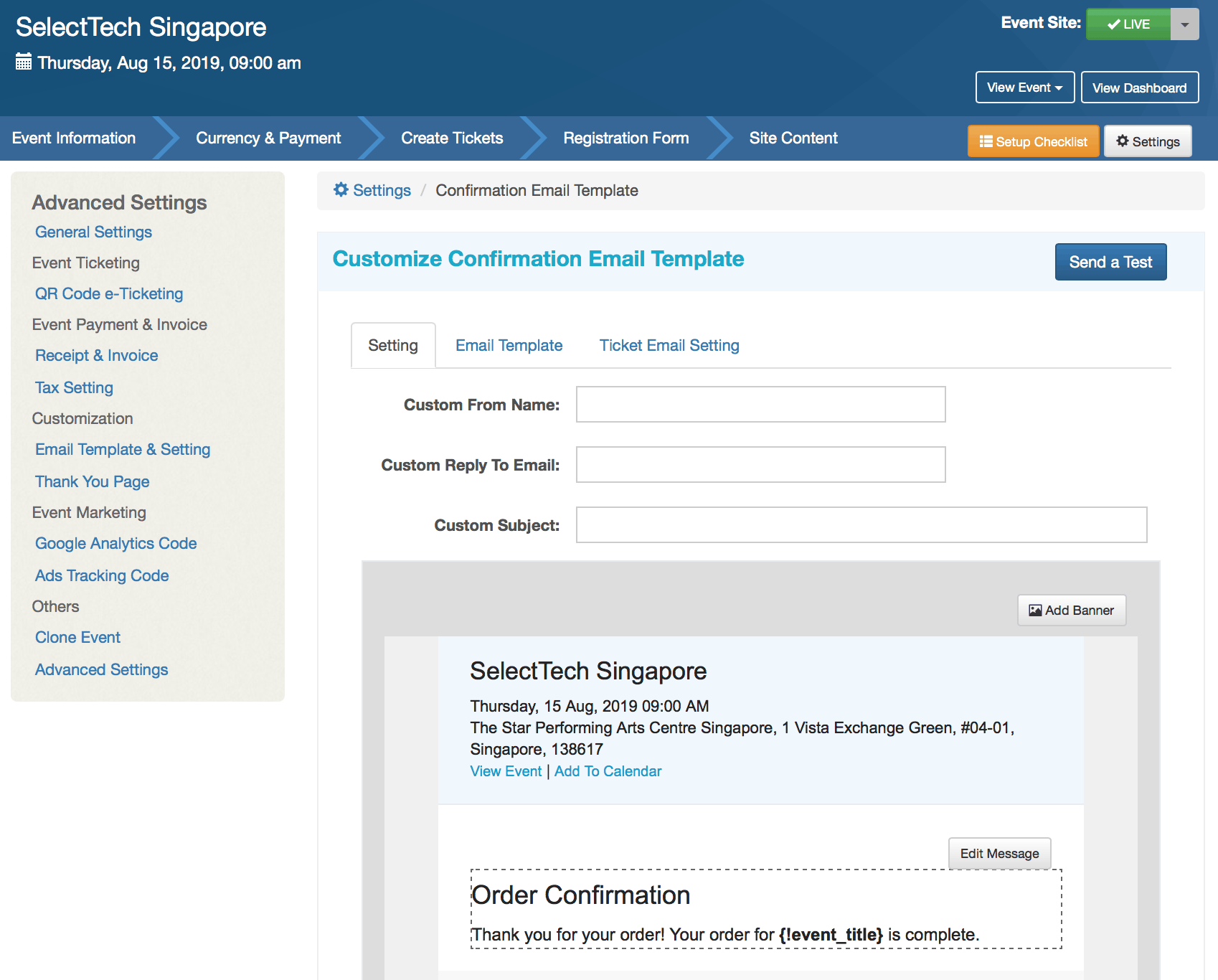The width and height of the screenshot is (1218, 980).
Task: Go to the Currency & Payment step
Action: (x=268, y=138)
